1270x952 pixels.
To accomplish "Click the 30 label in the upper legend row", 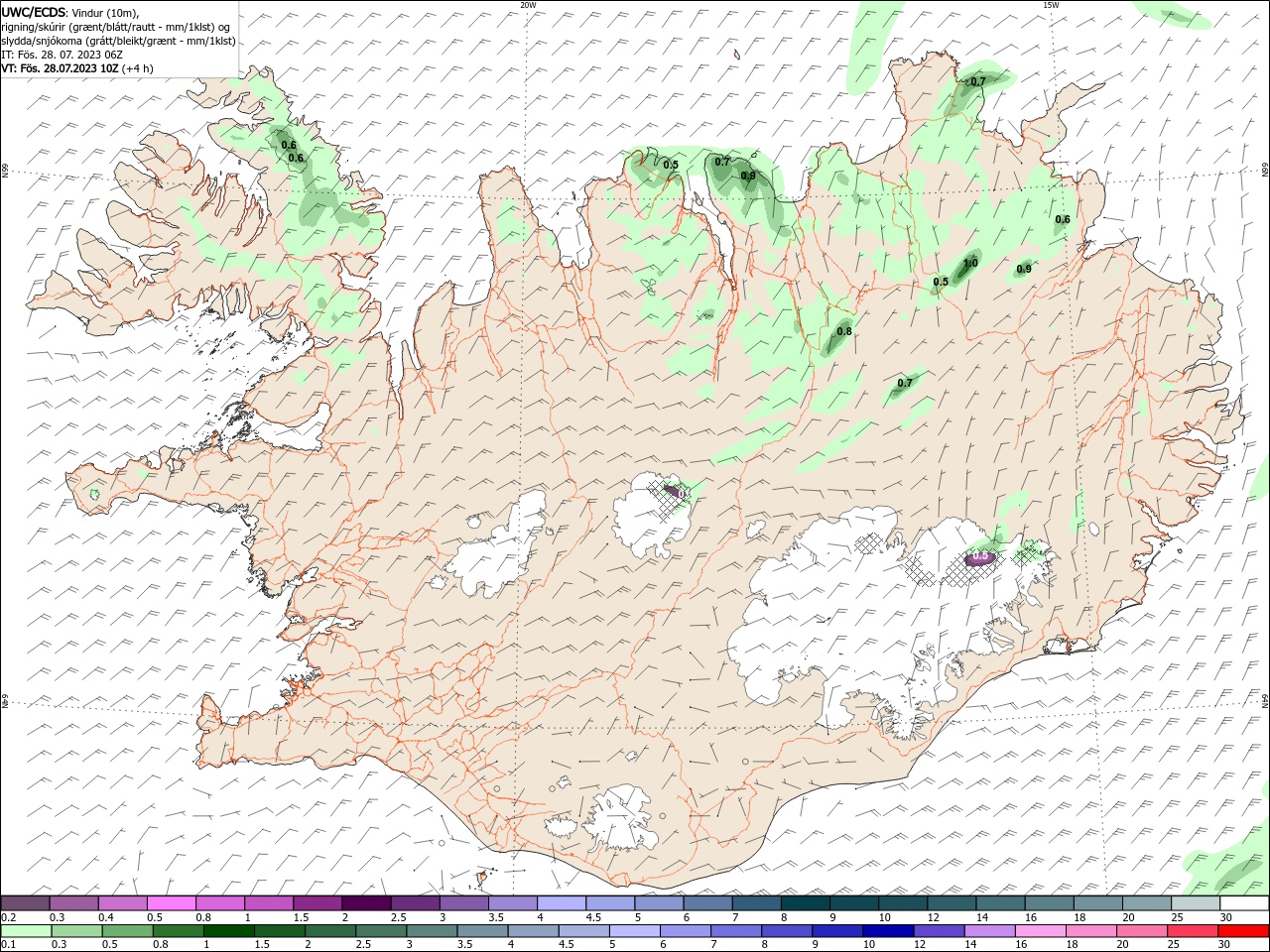I will coord(1226,917).
